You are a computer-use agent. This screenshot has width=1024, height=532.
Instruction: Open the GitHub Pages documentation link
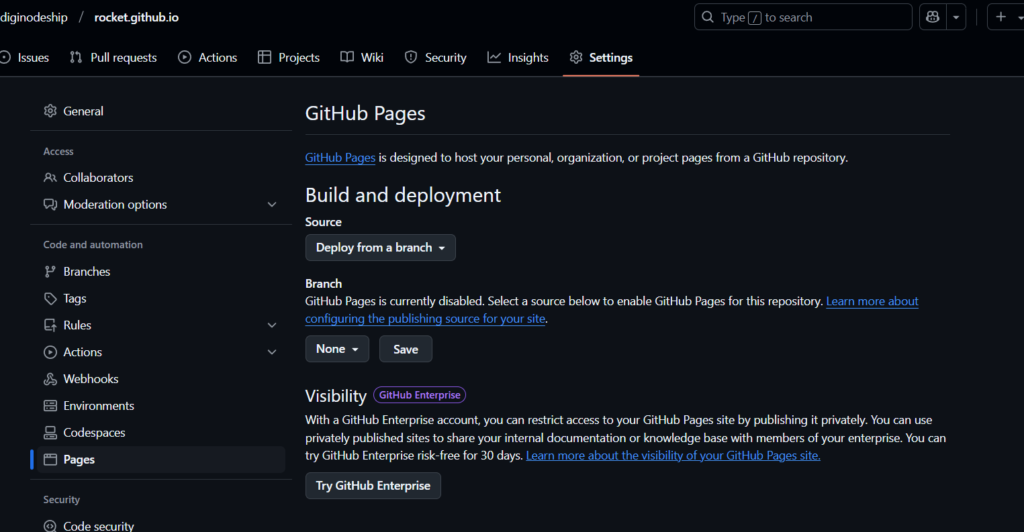tap(340, 158)
